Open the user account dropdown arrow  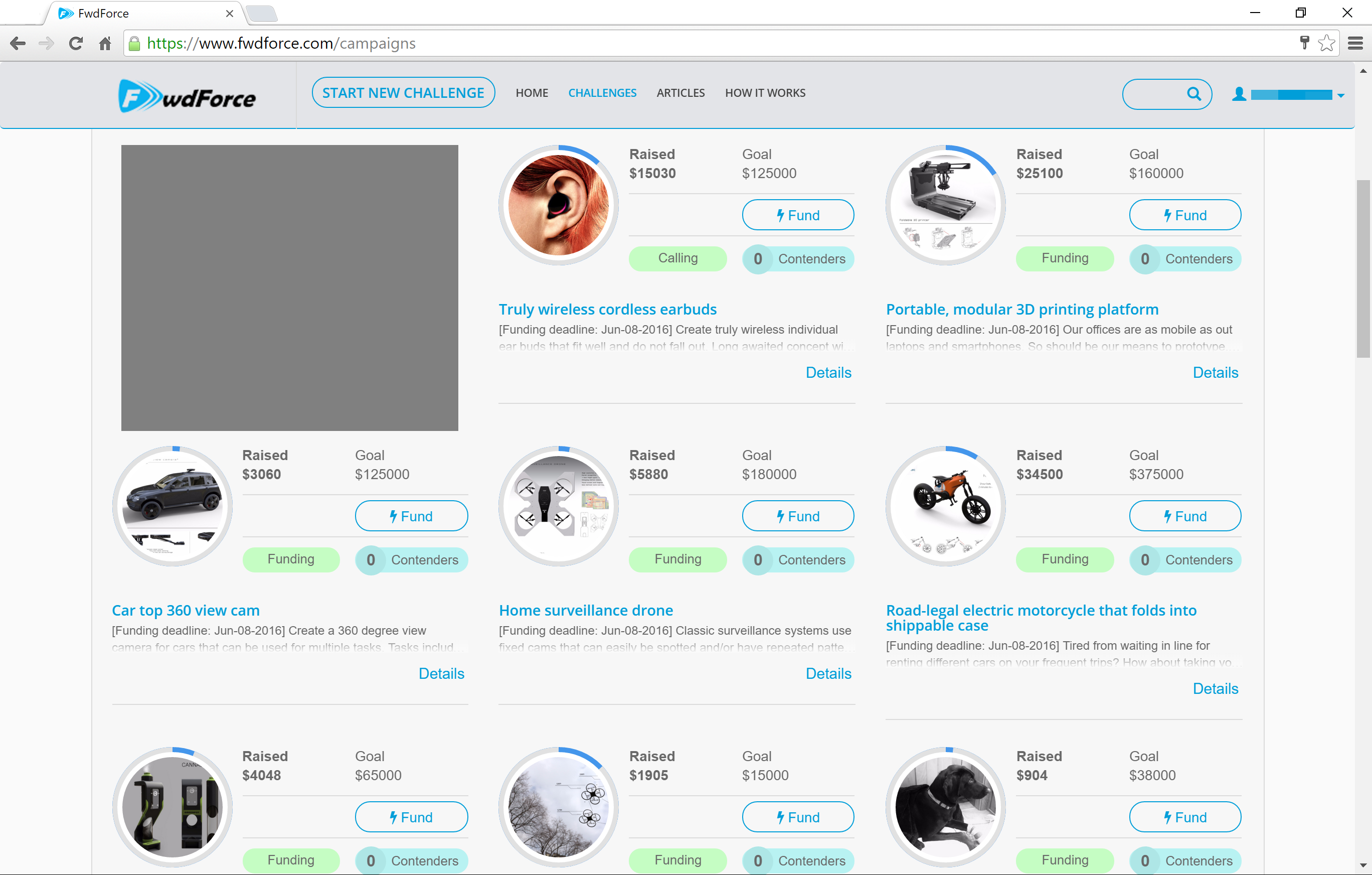(x=1341, y=96)
